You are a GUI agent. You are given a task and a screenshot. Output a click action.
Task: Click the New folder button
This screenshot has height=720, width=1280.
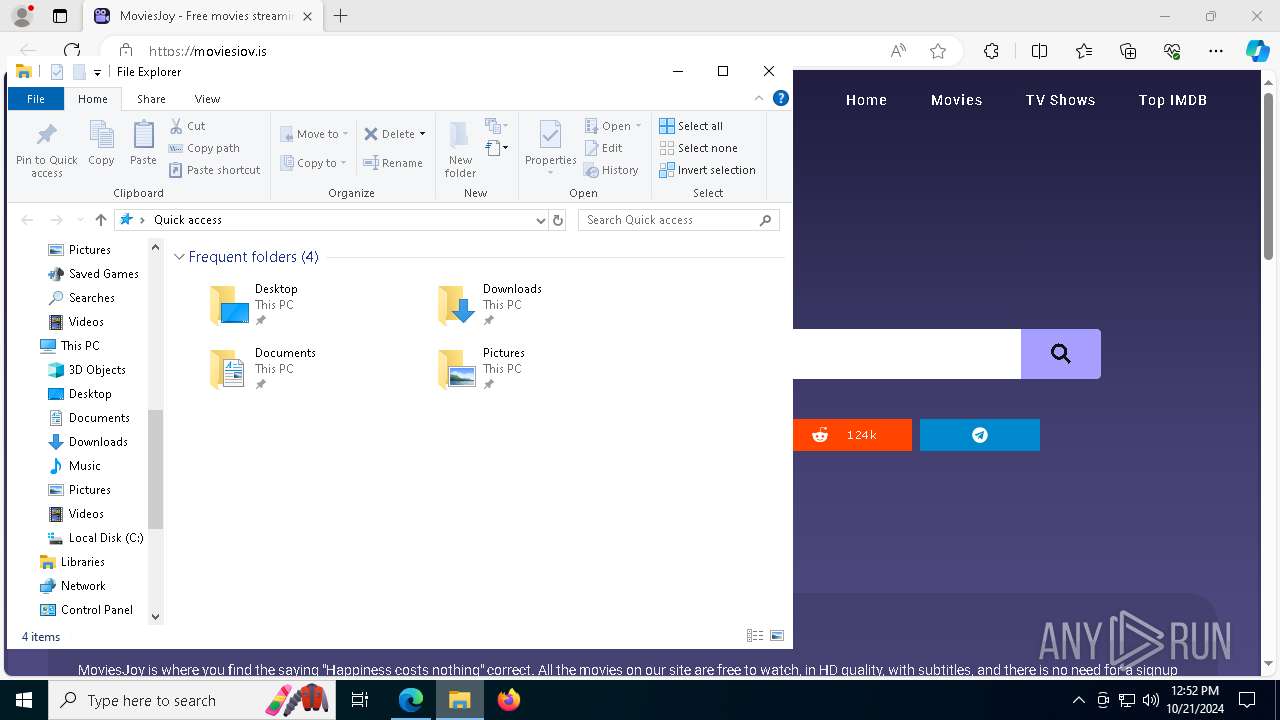coord(460,149)
